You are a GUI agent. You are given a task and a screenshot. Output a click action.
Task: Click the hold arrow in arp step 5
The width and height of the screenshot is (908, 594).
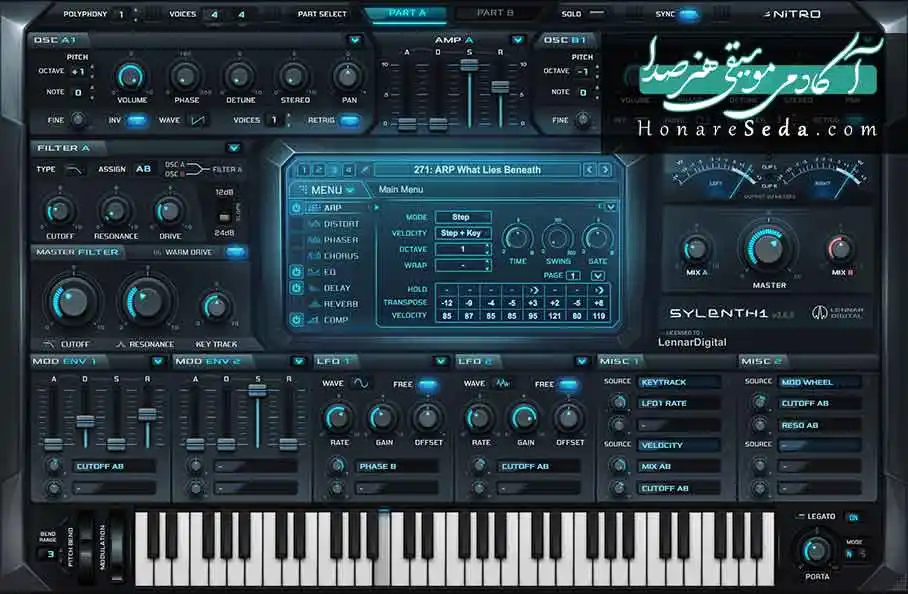click(533, 289)
